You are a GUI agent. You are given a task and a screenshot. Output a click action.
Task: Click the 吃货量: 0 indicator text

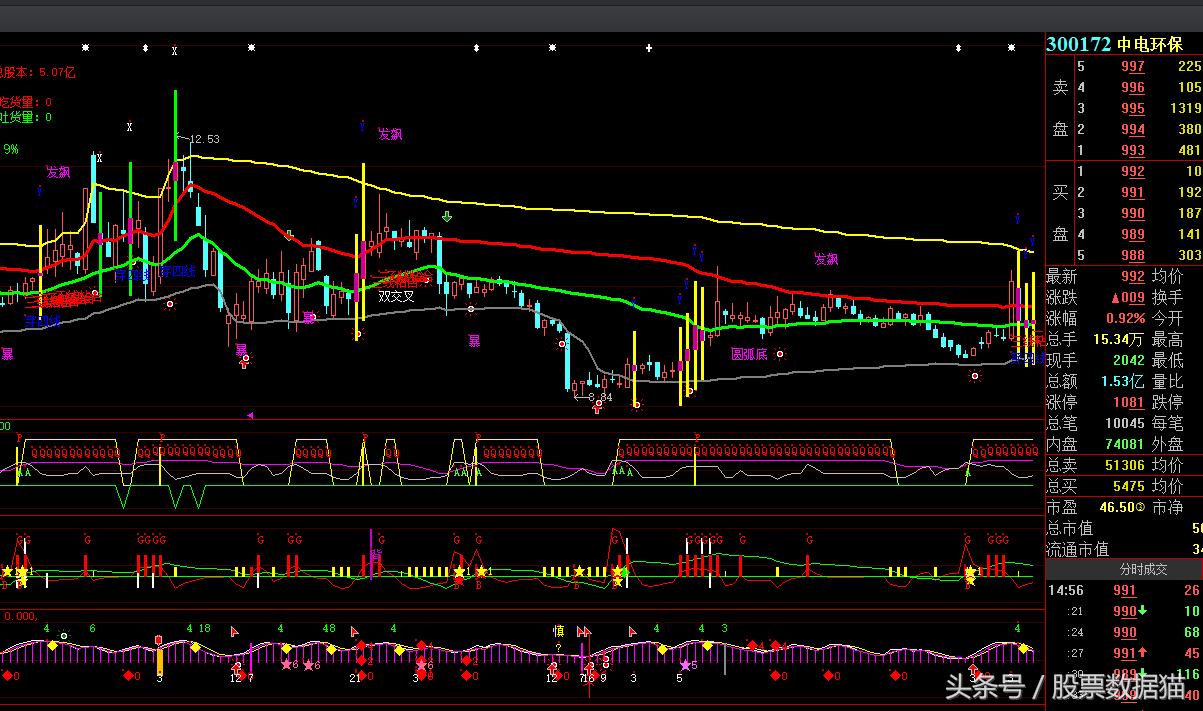(x=26, y=102)
